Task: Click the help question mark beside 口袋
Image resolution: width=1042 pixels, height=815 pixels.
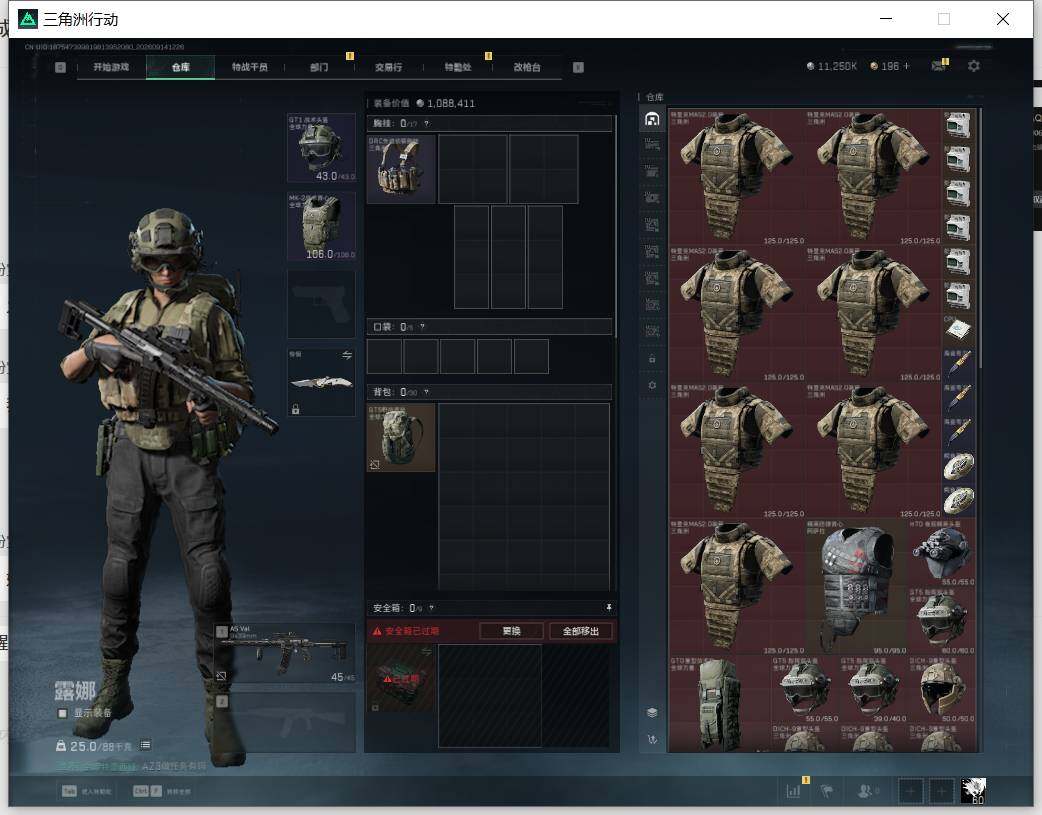Action: [x=422, y=327]
